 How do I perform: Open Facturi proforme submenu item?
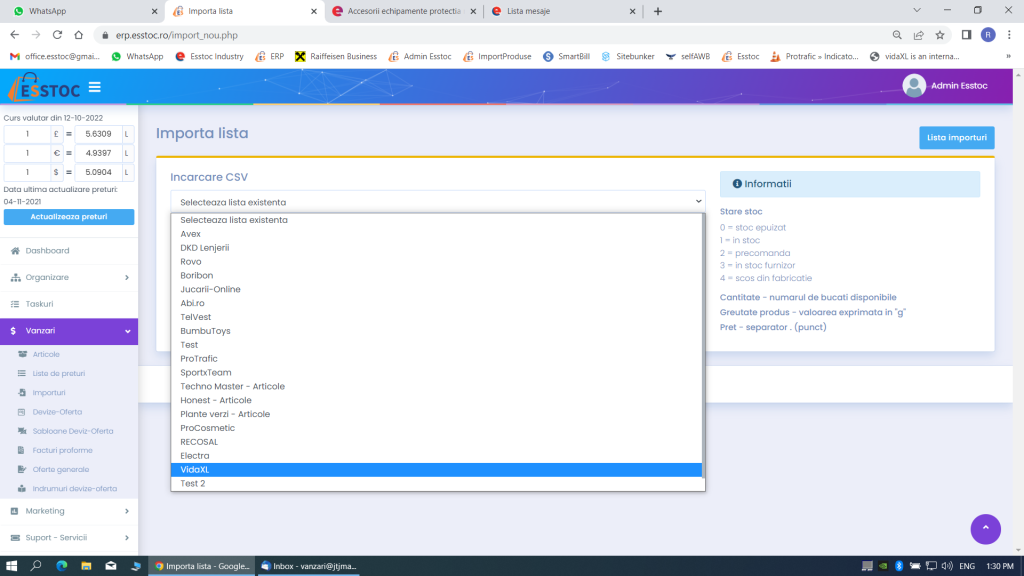coord(62,450)
